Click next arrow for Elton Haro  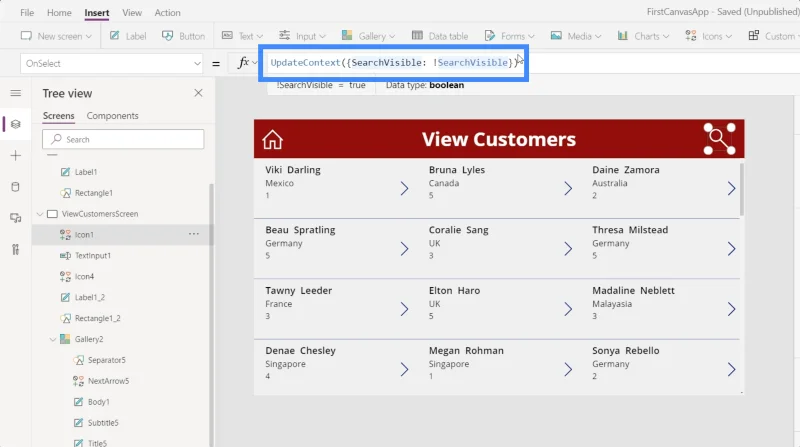[568, 309]
